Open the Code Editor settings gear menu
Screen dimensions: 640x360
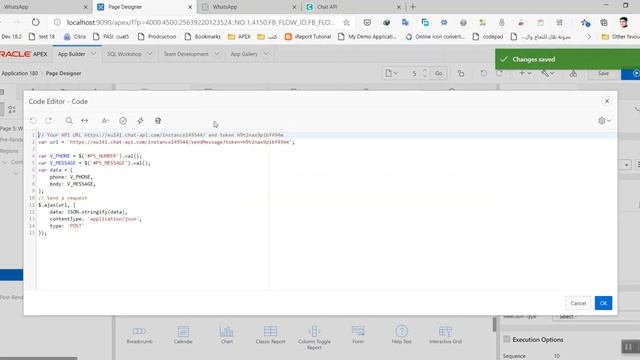(604, 120)
